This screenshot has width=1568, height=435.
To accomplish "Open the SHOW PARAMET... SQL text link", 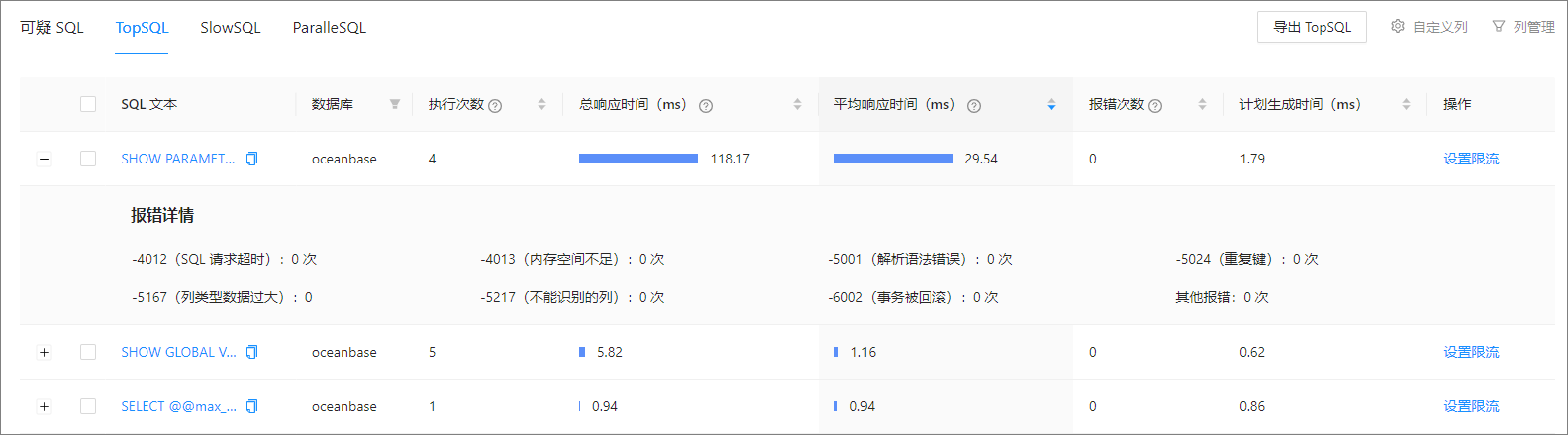I will click(x=178, y=159).
